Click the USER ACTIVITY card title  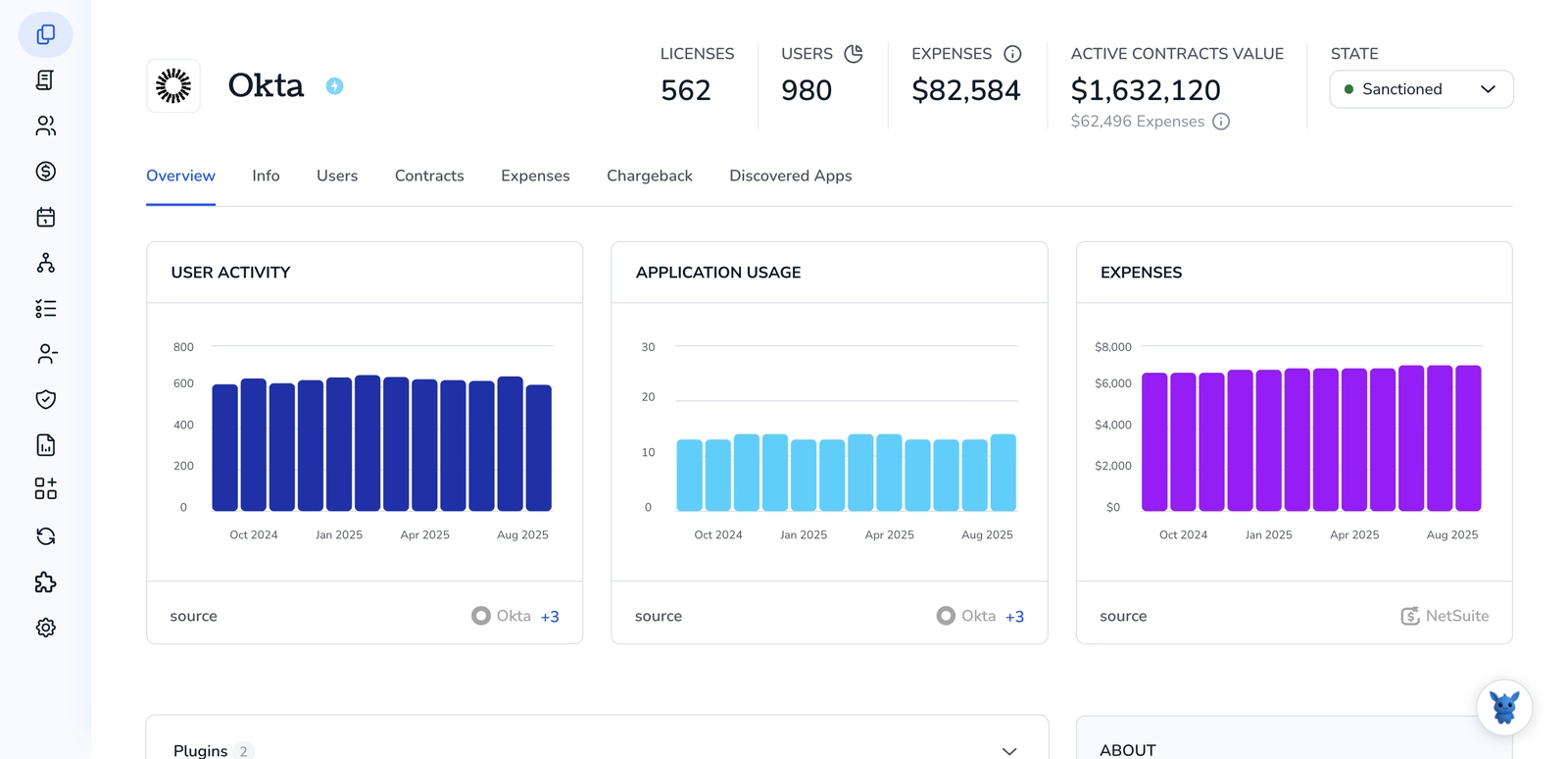point(230,273)
